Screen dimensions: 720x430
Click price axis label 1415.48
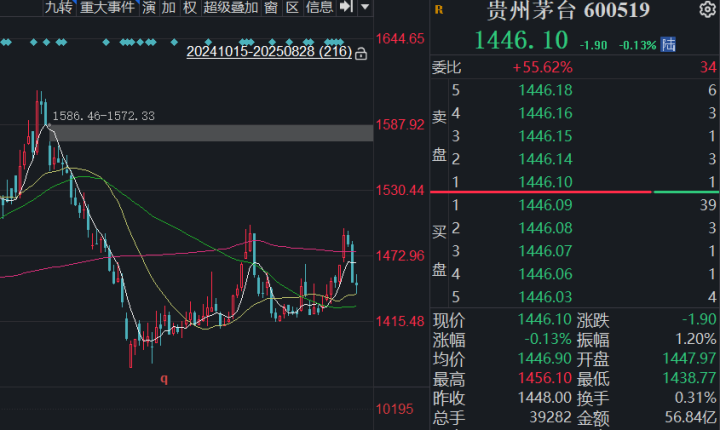point(400,321)
